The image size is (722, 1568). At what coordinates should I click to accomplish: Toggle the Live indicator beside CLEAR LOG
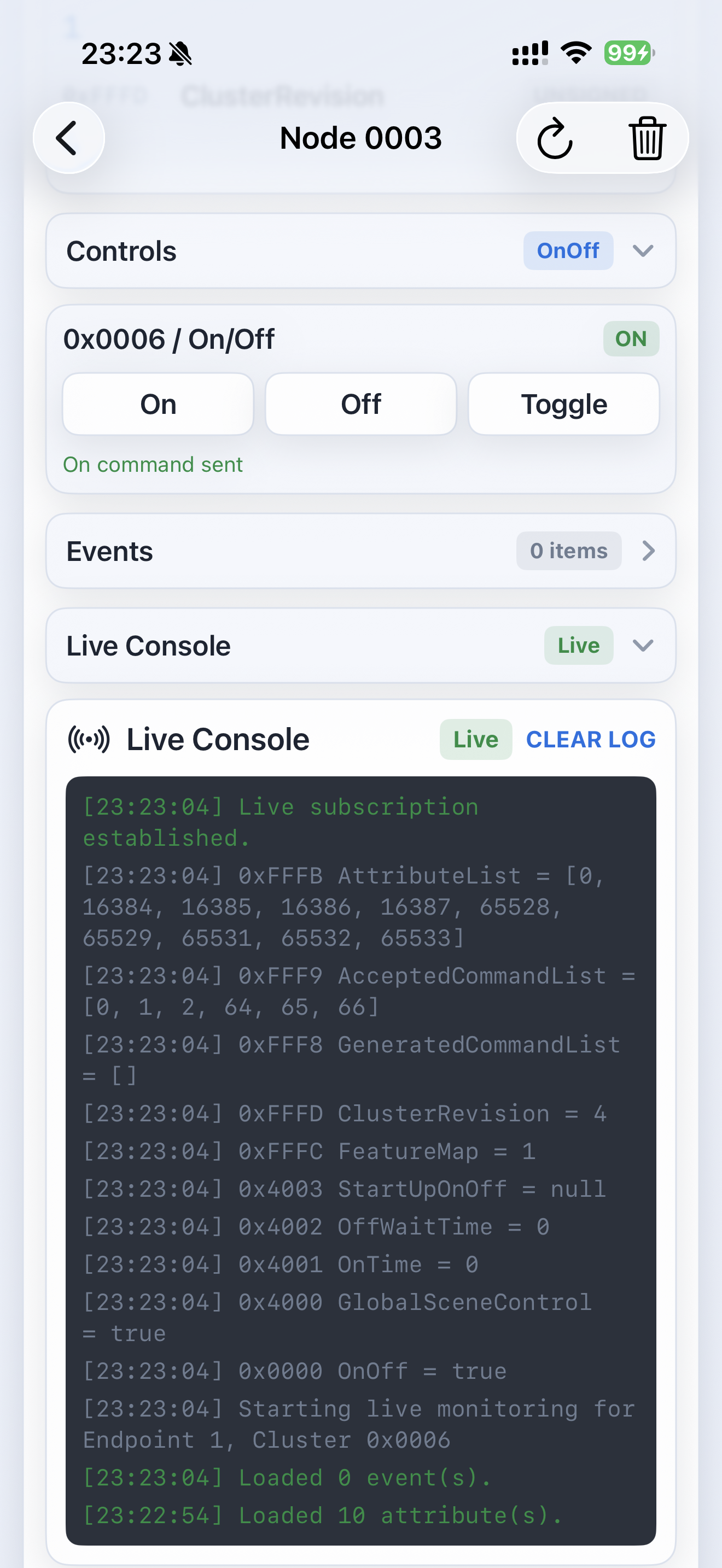click(475, 739)
